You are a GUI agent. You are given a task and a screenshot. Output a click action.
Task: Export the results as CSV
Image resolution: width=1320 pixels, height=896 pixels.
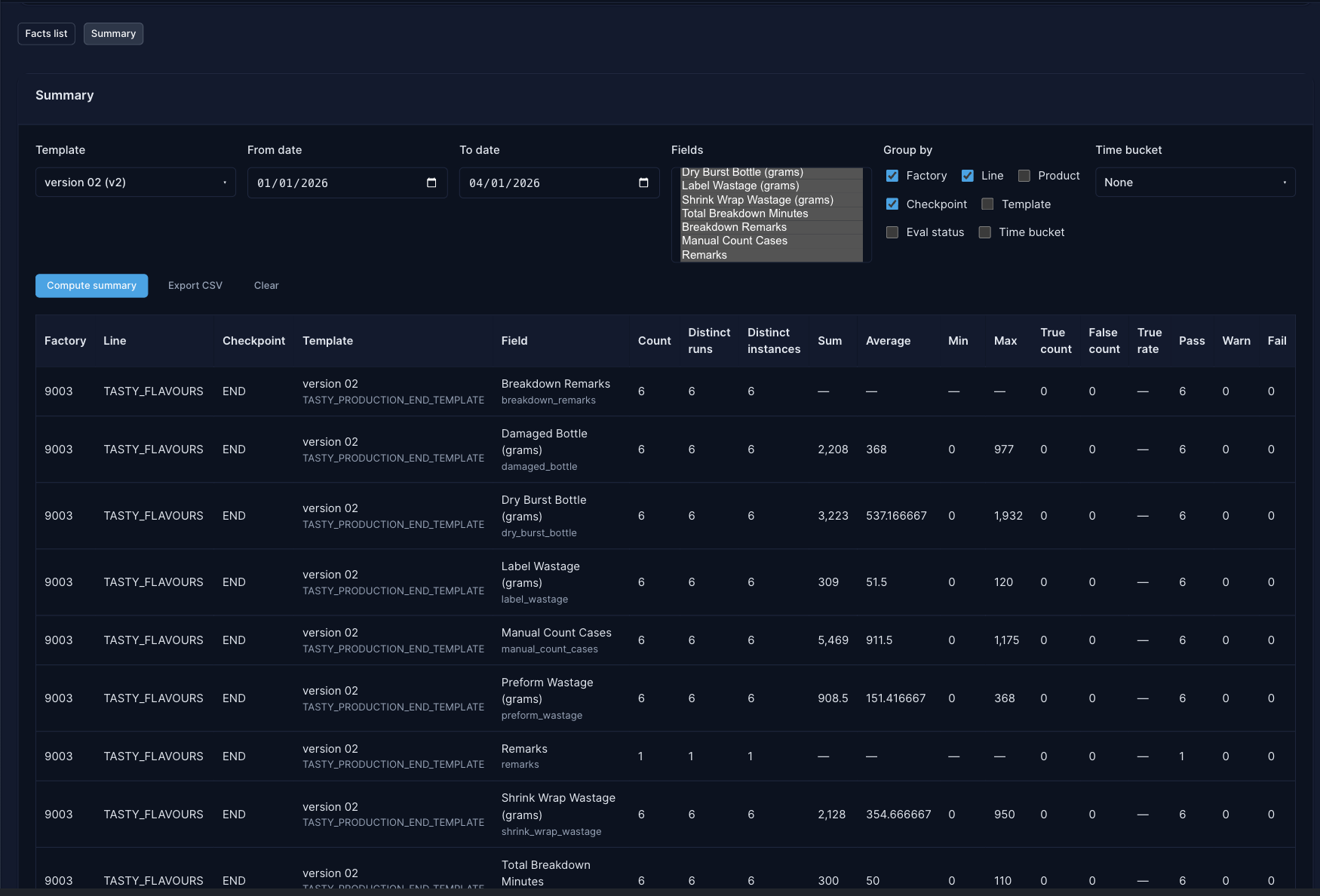click(x=195, y=286)
